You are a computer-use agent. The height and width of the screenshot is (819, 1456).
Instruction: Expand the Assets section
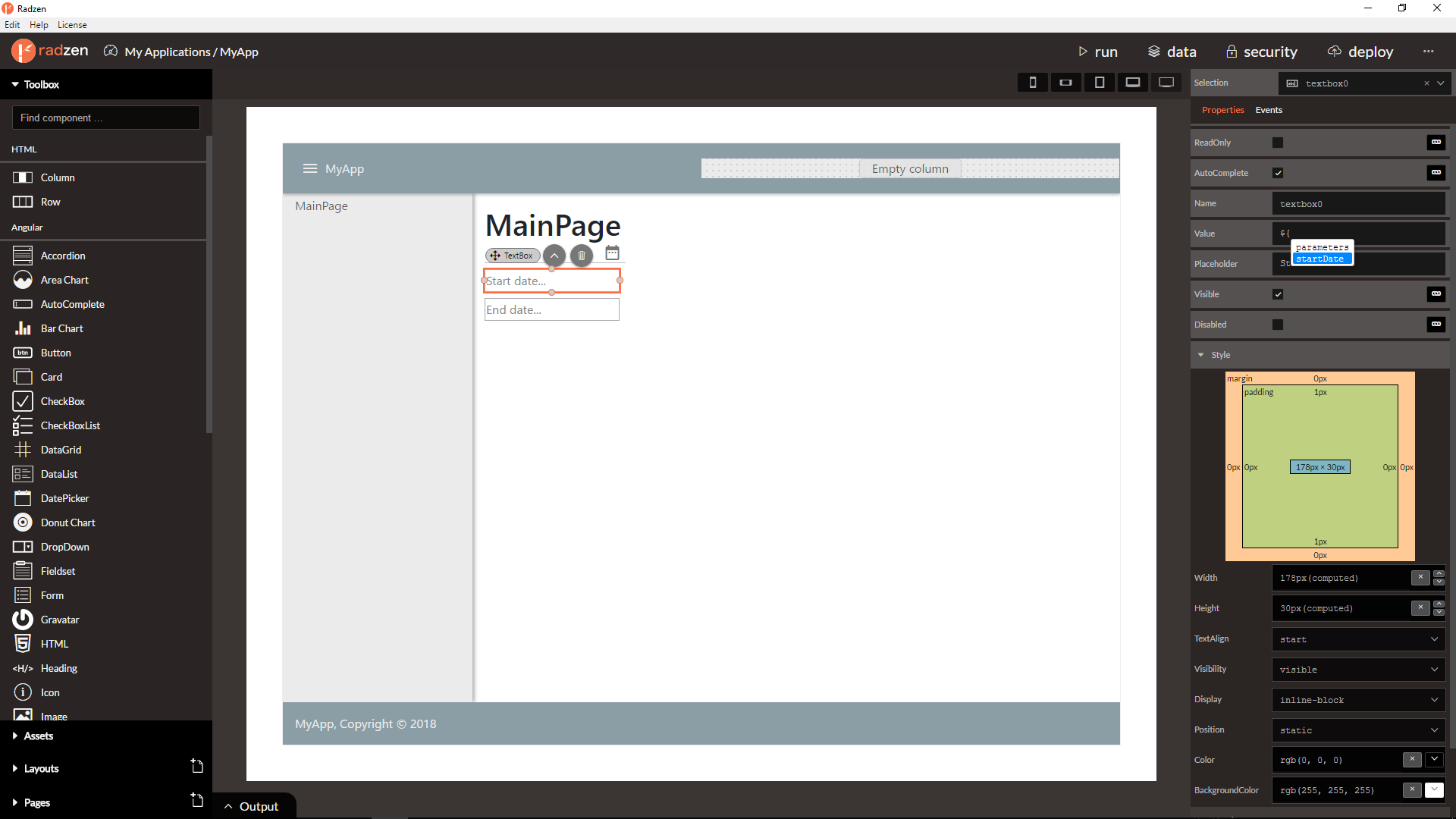38,736
